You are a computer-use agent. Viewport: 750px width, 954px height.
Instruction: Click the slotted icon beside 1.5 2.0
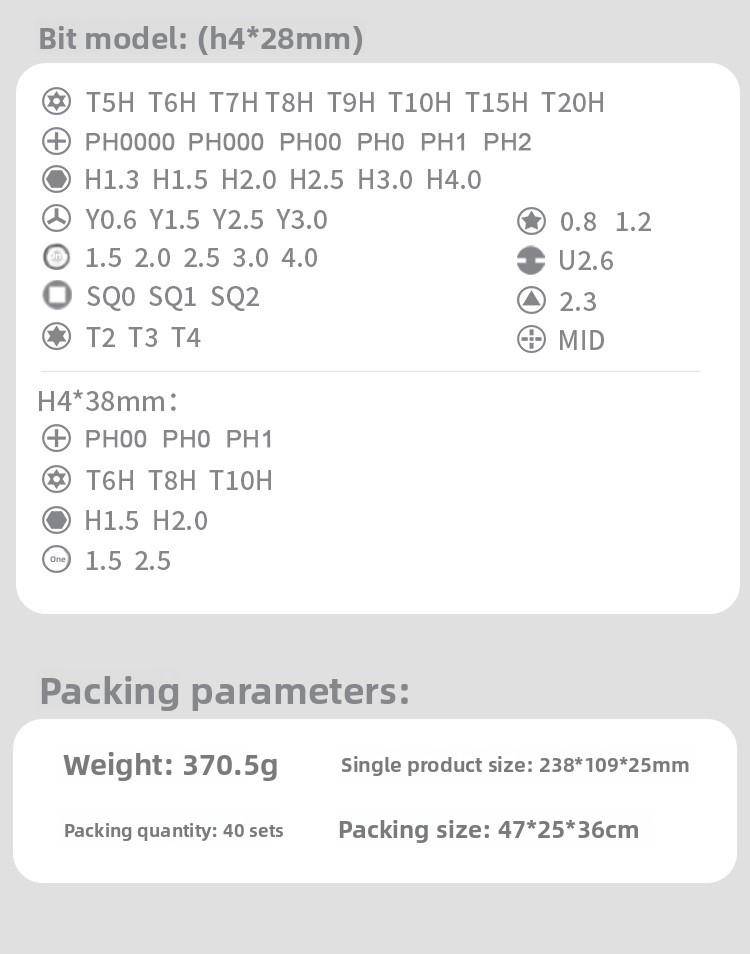tap(57, 257)
